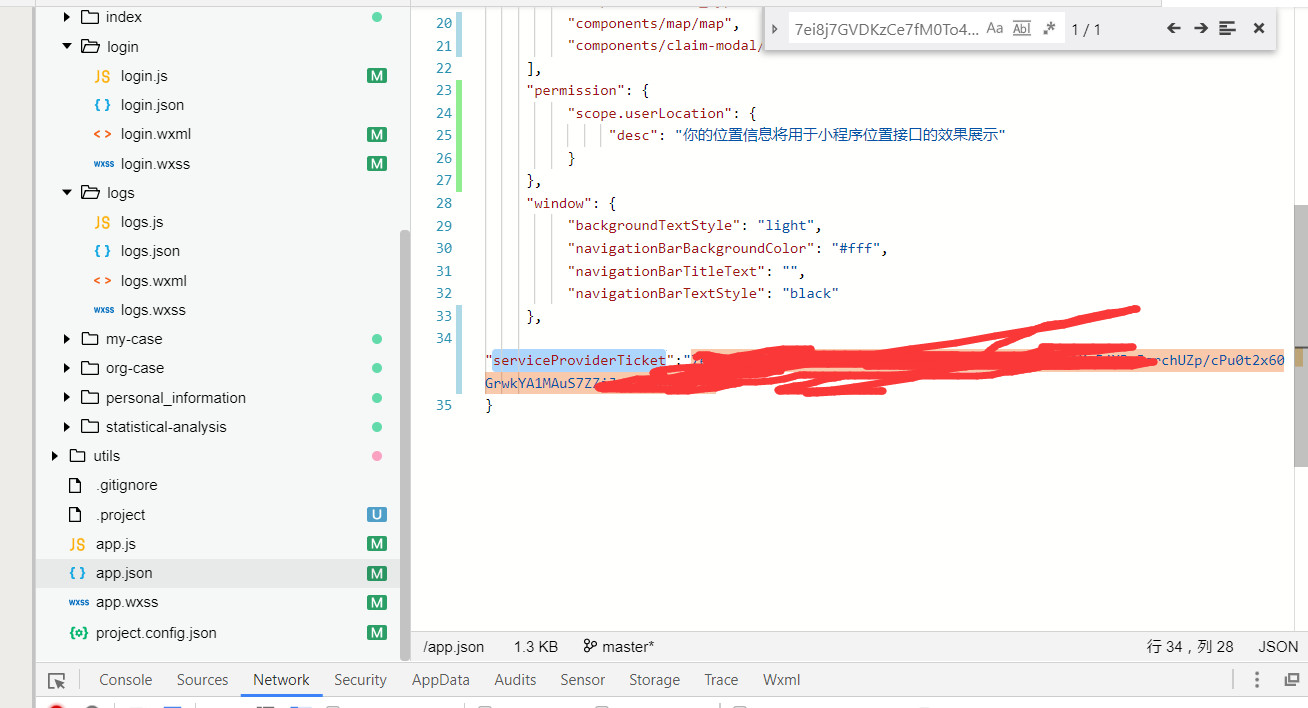
Task: Expand the statistical-analysis folder
Action: 67,426
